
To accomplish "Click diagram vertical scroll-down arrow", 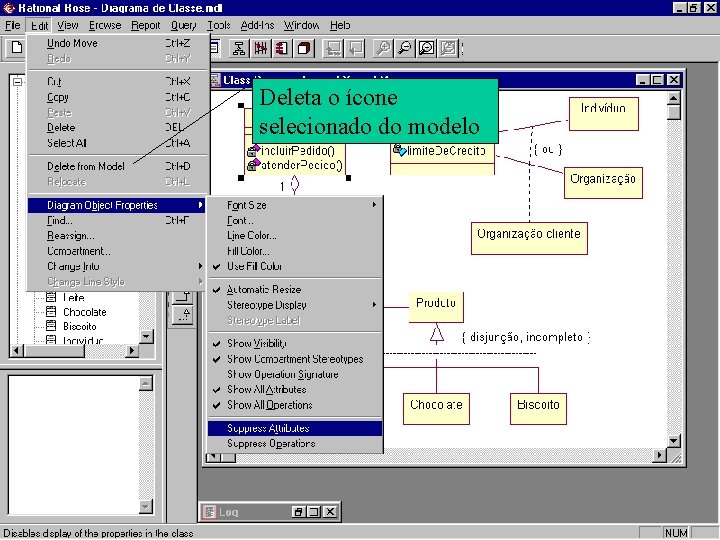I will (673, 441).
